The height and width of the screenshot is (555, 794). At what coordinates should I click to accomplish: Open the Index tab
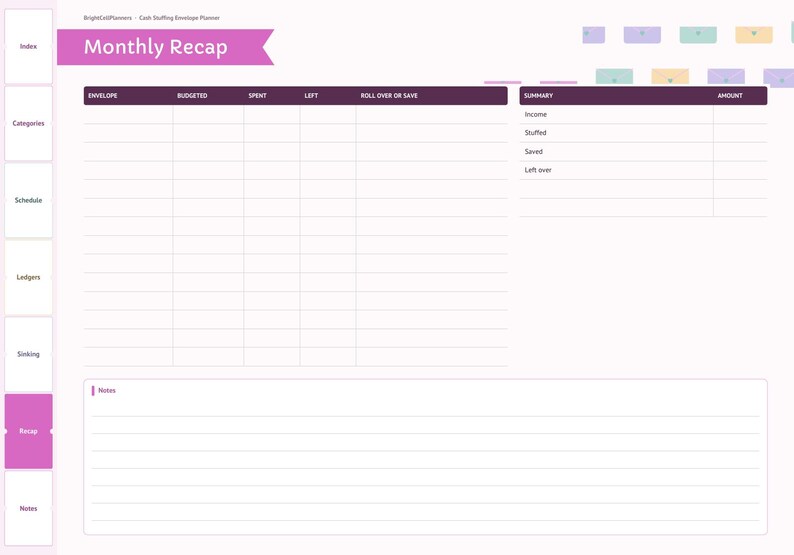(28, 46)
